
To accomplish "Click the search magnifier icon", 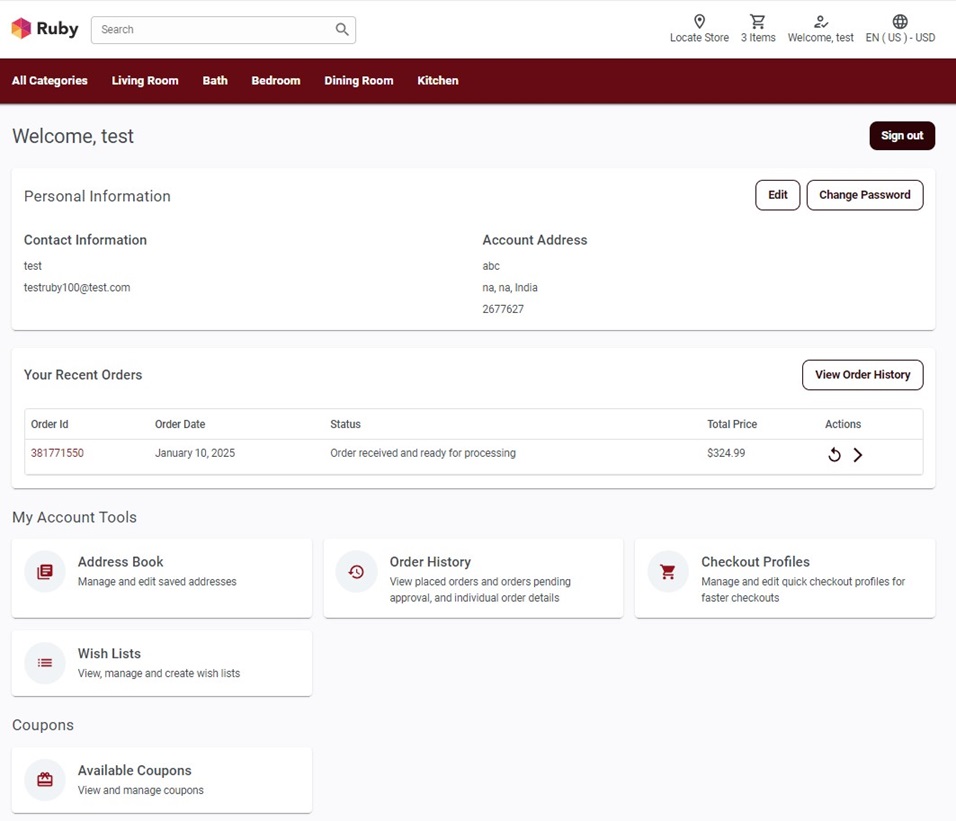I will point(342,29).
